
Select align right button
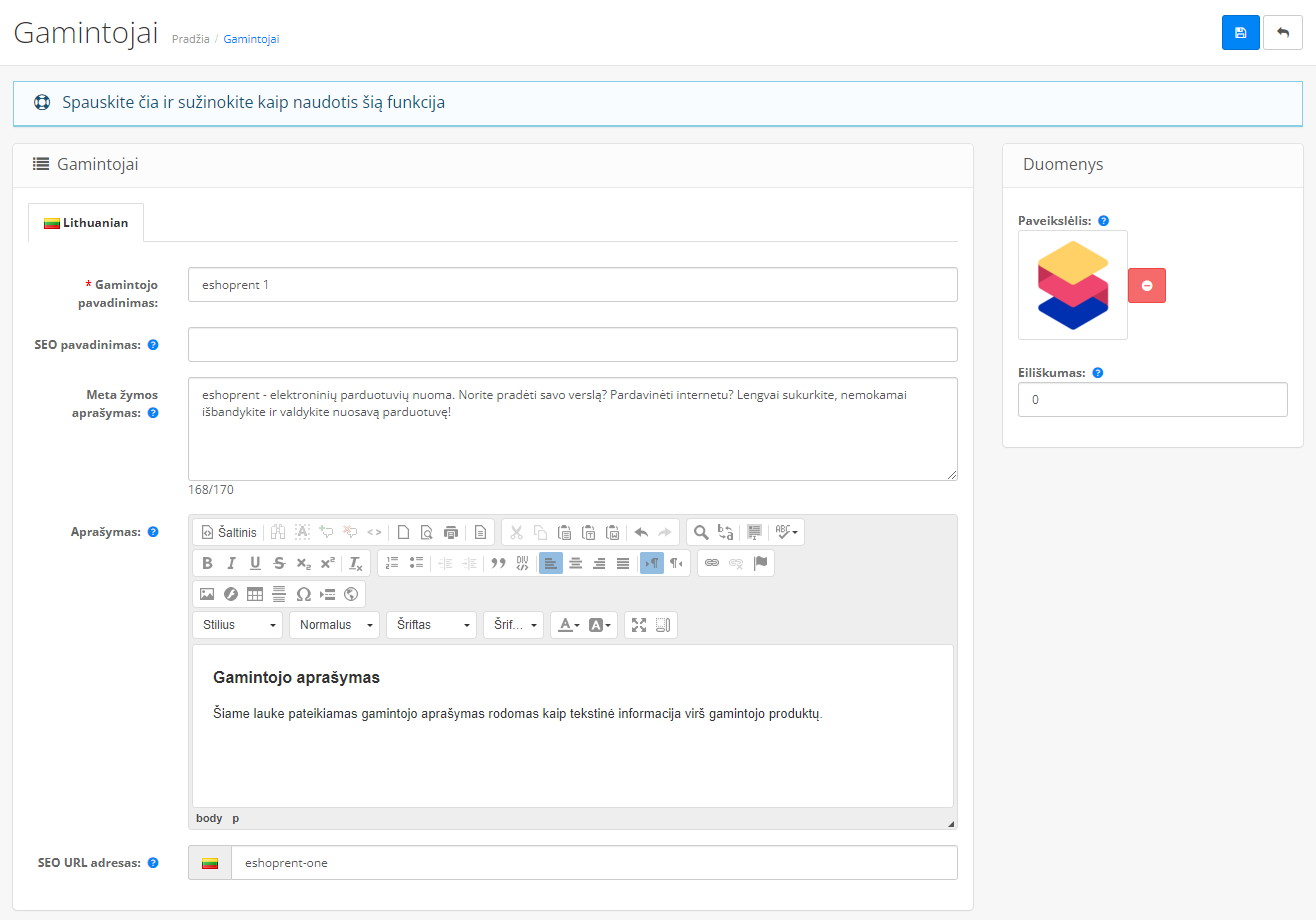click(x=599, y=563)
